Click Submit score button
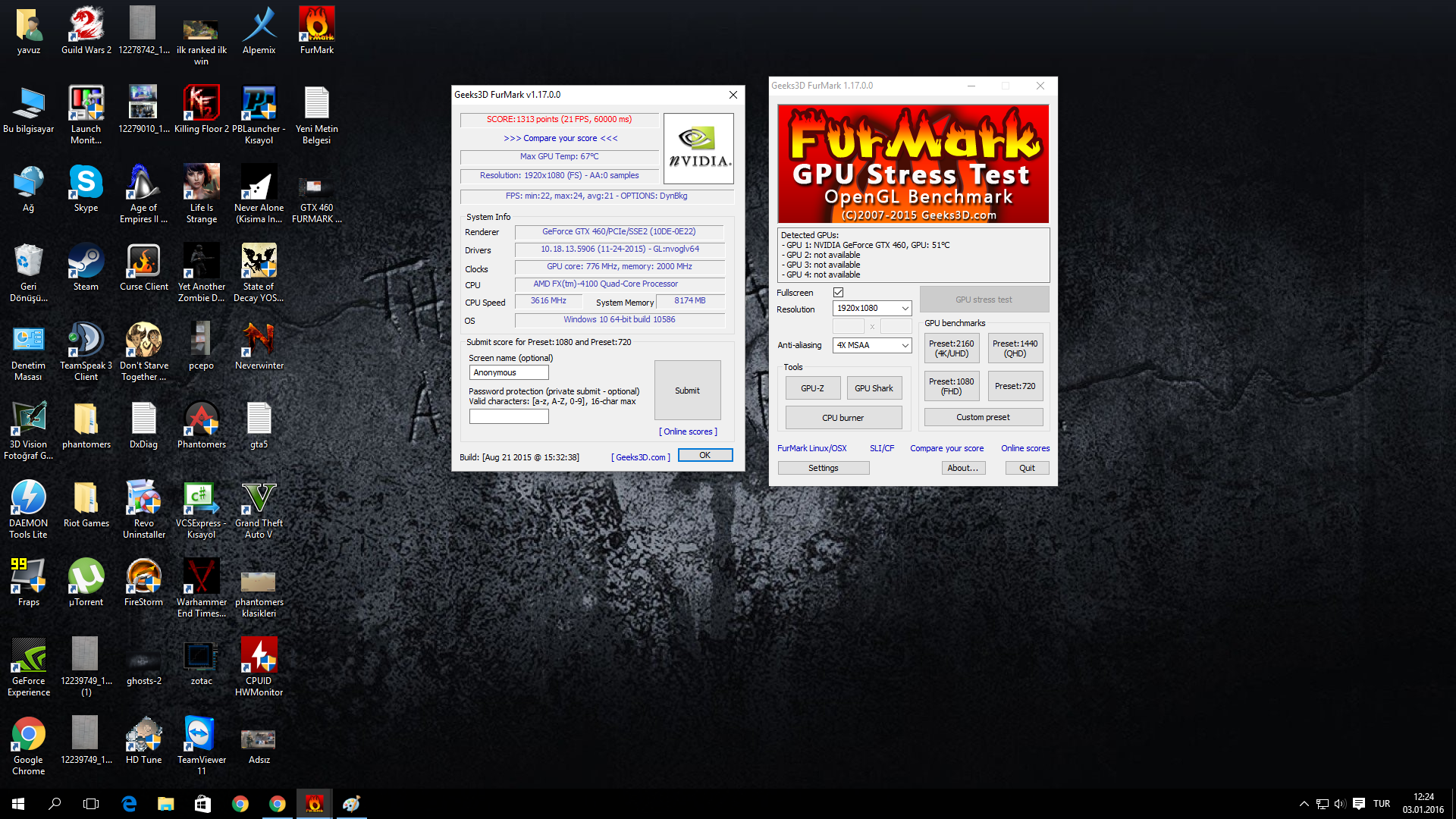The height and width of the screenshot is (819, 1456). (688, 390)
